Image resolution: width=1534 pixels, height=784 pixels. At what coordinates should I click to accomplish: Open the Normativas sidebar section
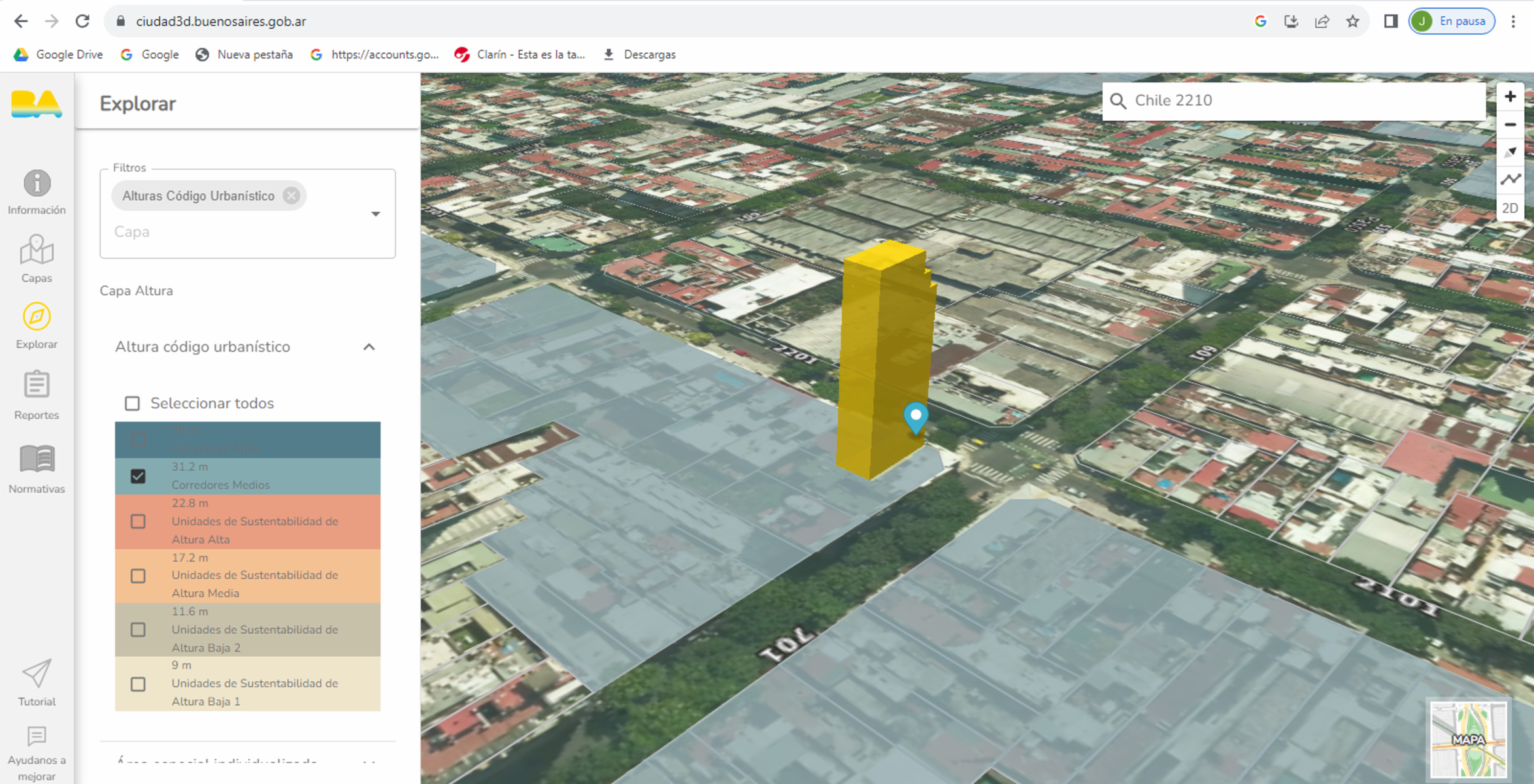click(37, 469)
